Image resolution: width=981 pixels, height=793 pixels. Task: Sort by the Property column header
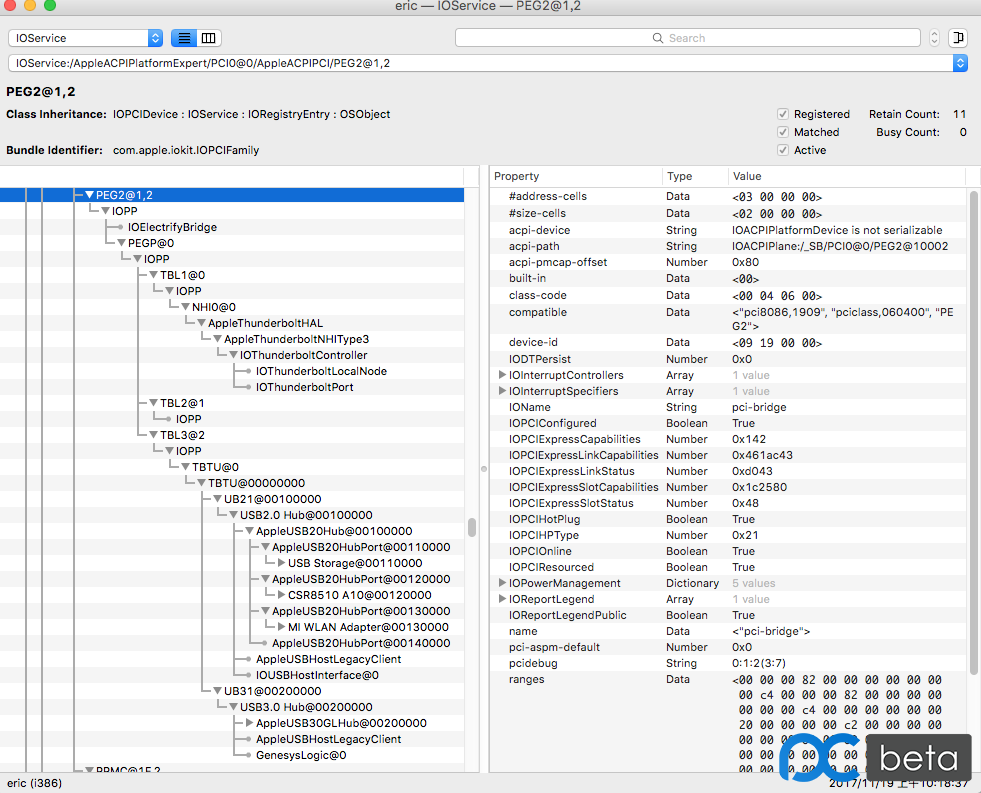(x=575, y=176)
